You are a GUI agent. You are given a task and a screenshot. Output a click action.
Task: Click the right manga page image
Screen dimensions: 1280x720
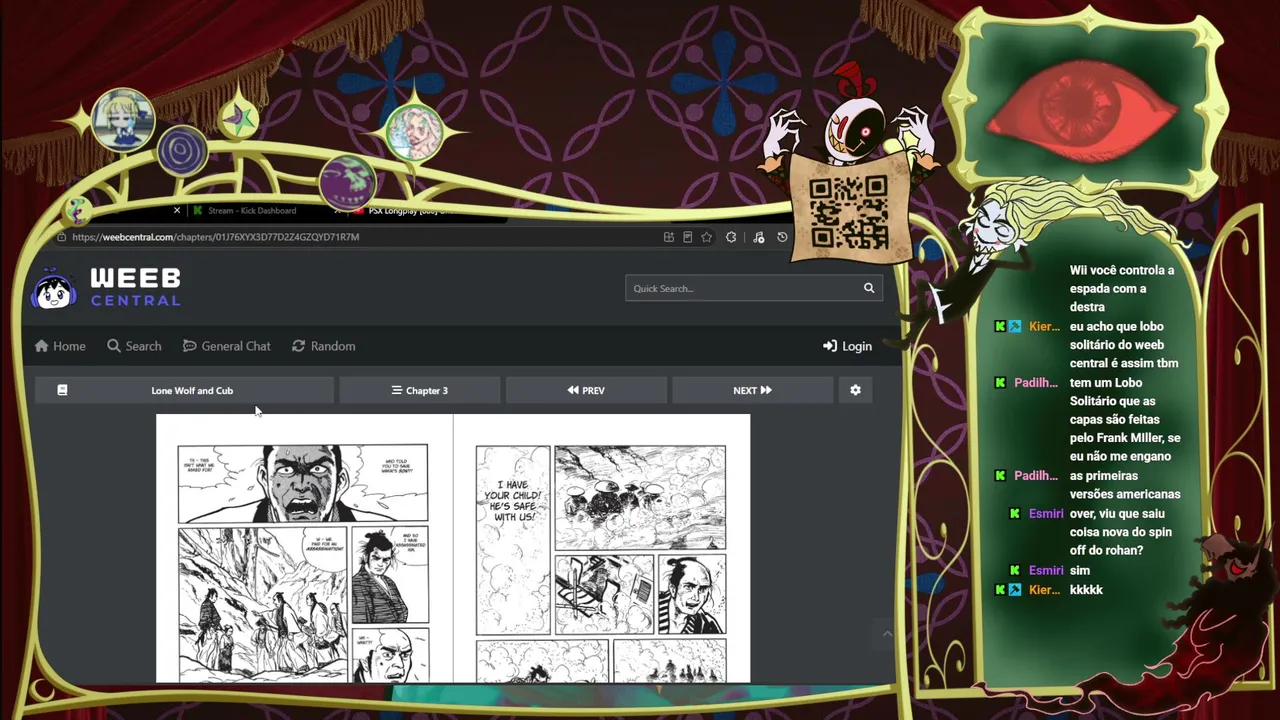[602, 548]
